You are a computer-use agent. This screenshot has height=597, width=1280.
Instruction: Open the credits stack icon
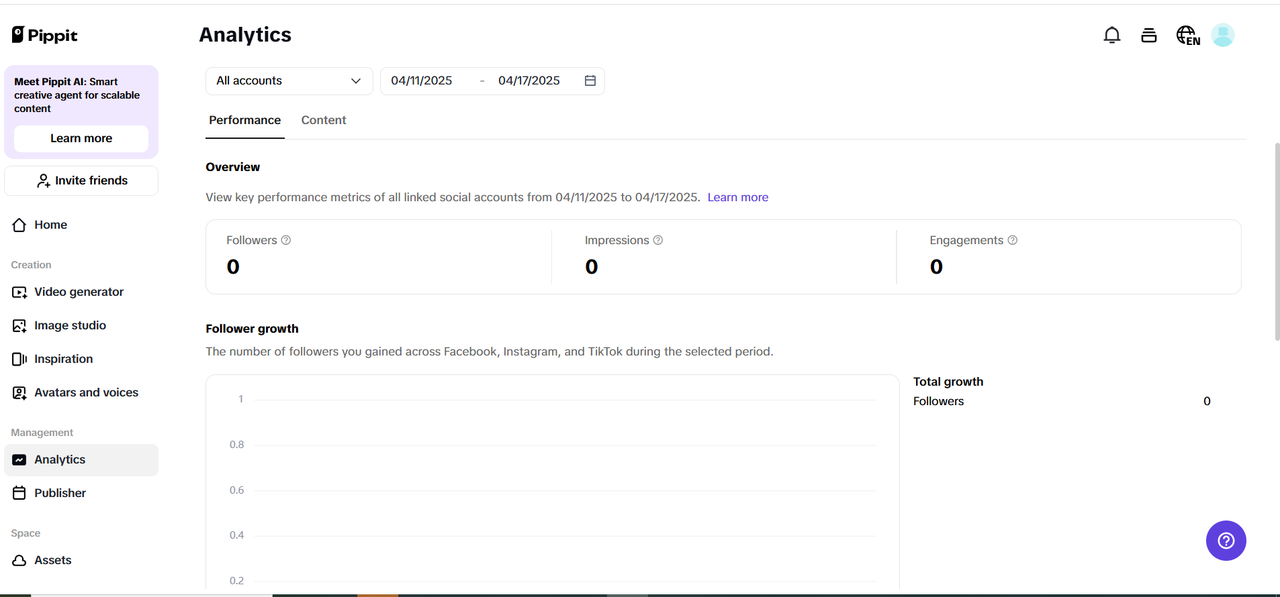pyautogui.click(x=1149, y=35)
